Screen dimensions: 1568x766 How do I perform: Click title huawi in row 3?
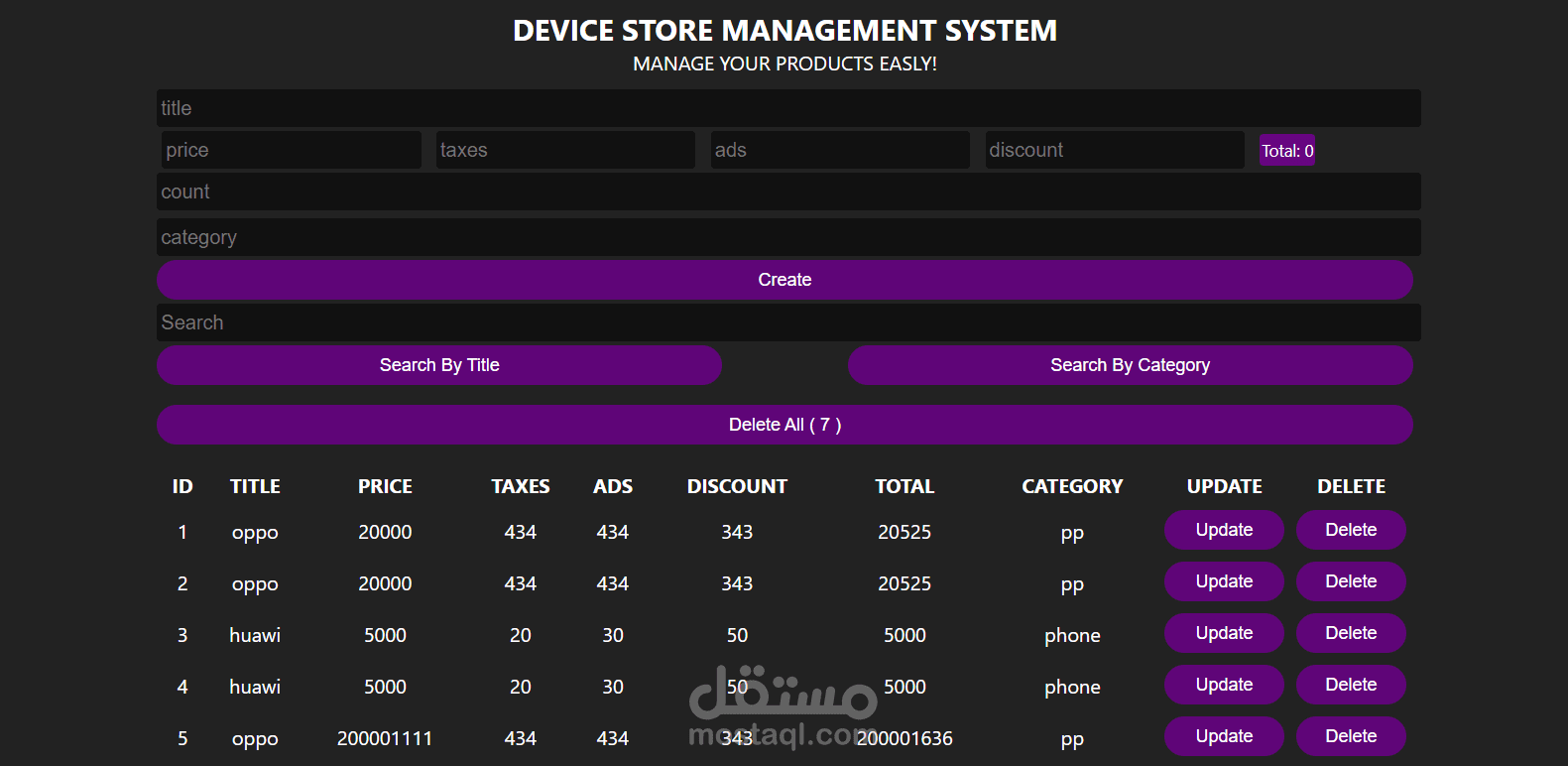(255, 635)
